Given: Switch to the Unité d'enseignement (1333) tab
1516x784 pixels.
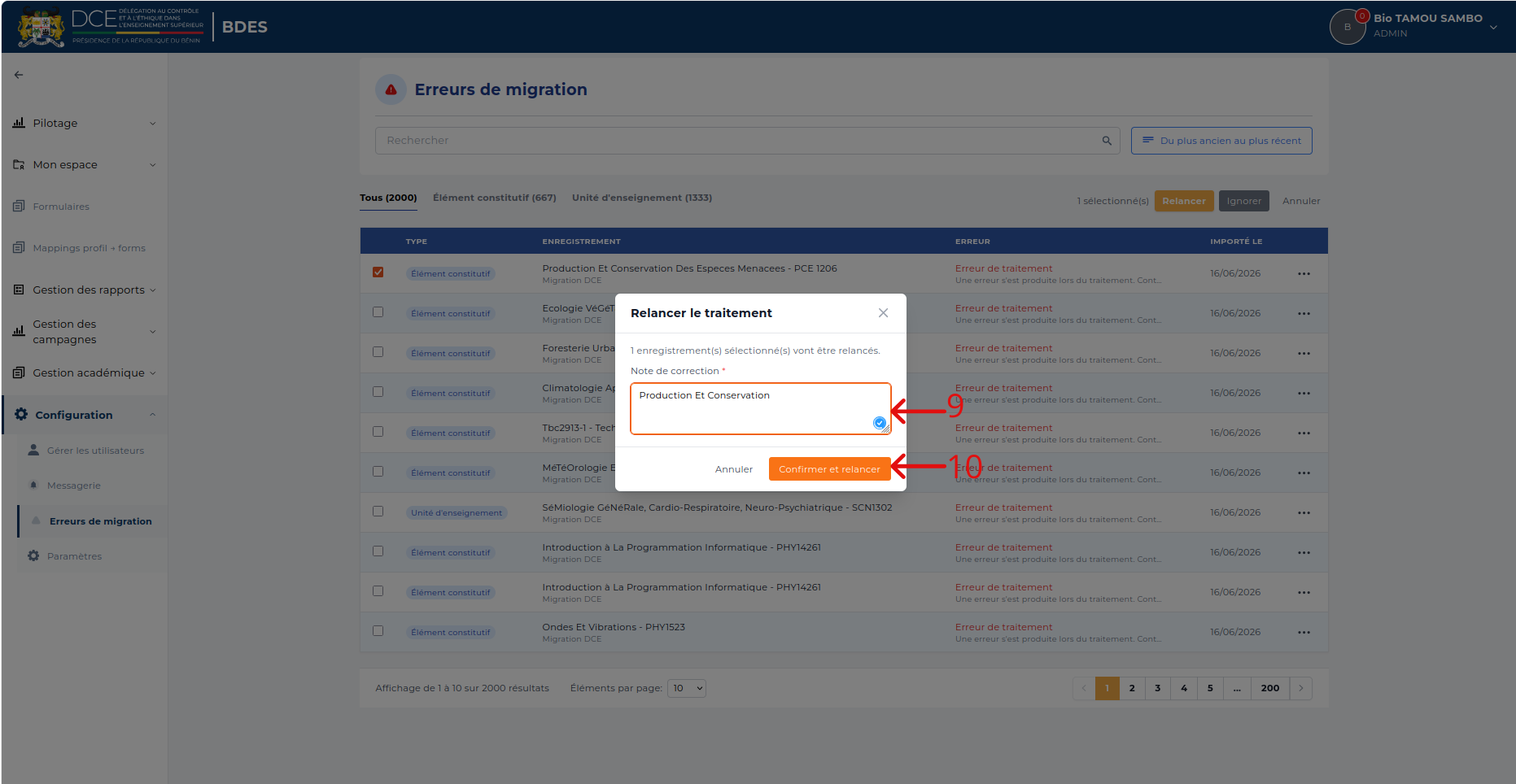Looking at the screenshot, I should [642, 198].
